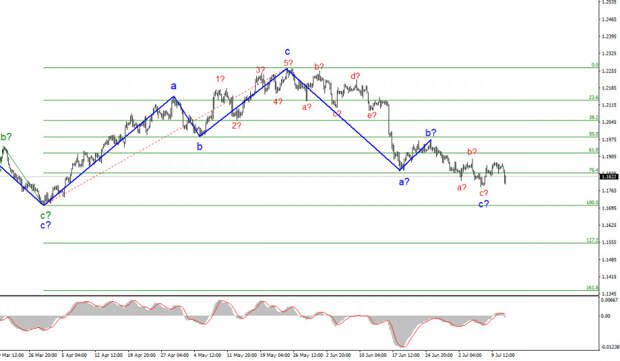Click the "17 Jun 12:00" time axis label
This screenshot has width=620, height=361.
(406, 355)
